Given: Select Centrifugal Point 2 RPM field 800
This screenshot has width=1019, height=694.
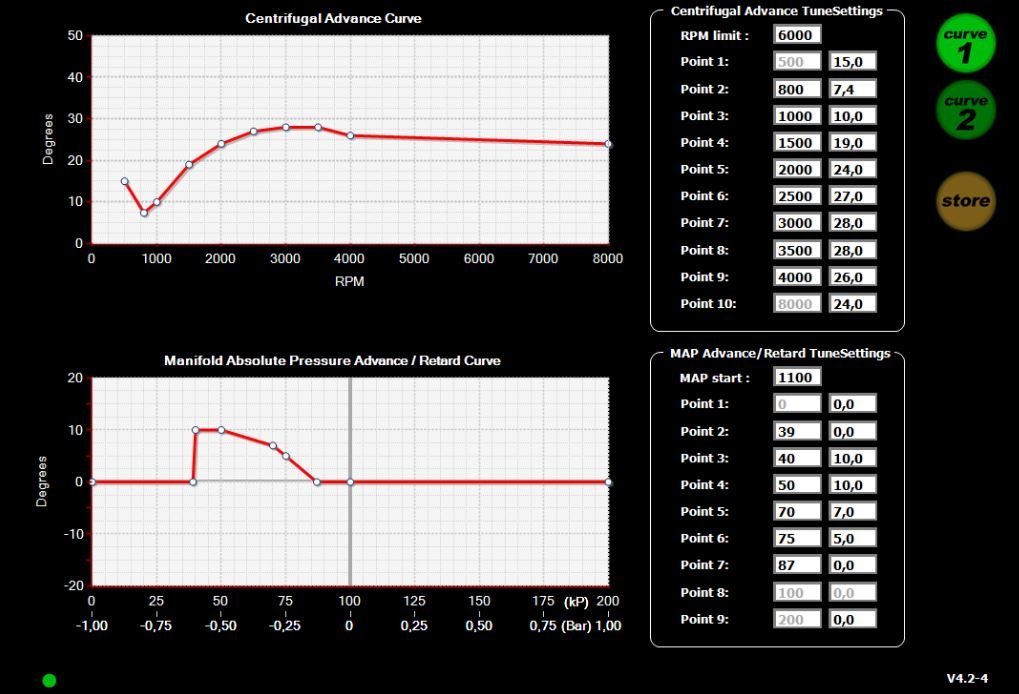Looking at the screenshot, I should [797, 89].
